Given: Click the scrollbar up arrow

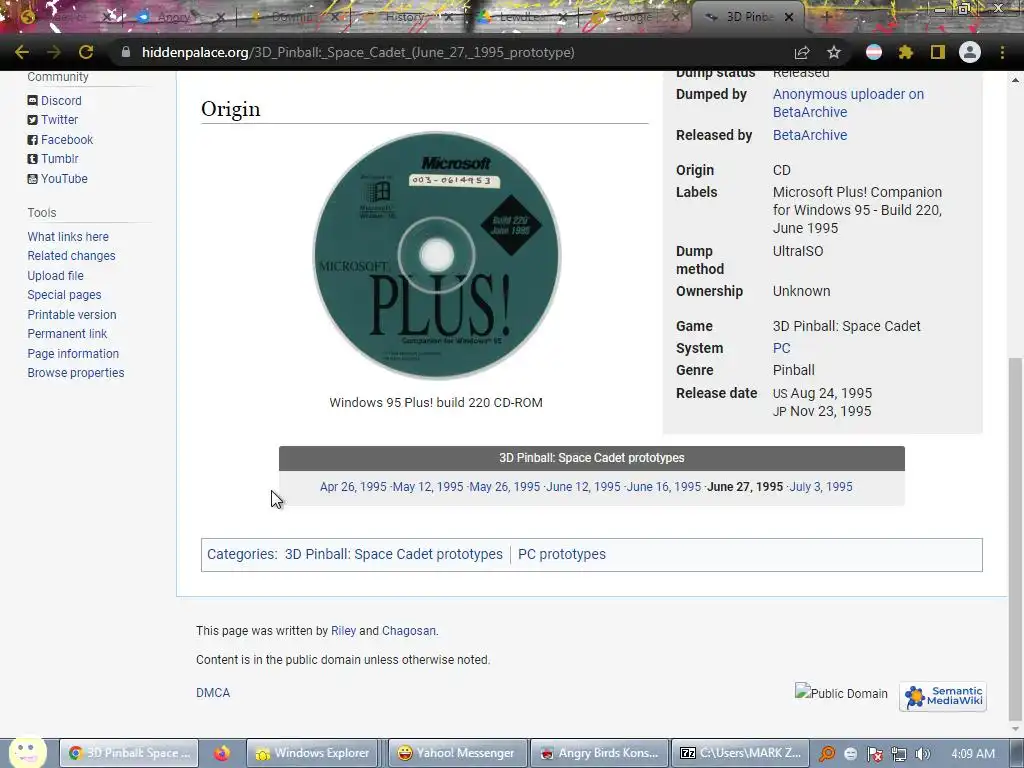Looking at the screenshot, I should point(1015,80).
